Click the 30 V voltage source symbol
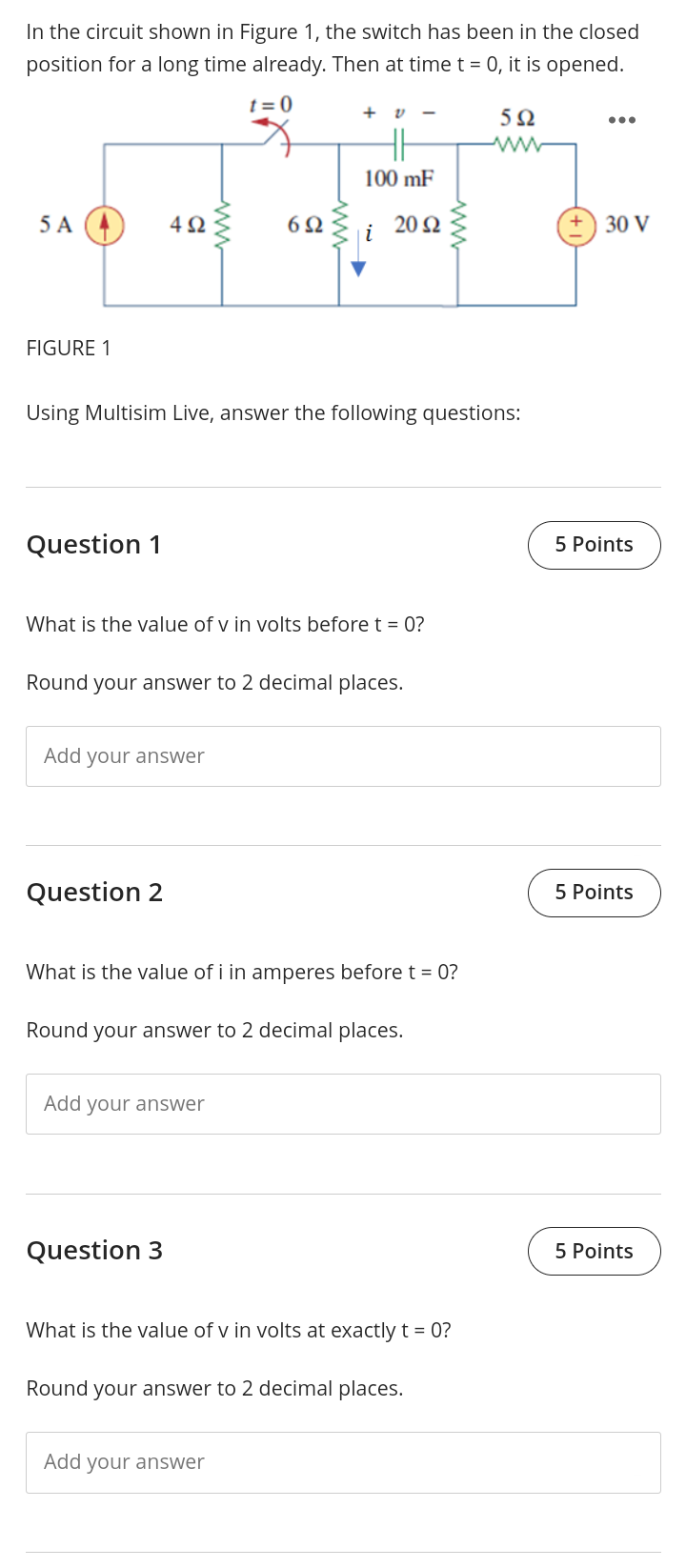686x1568 pixels. click(x=576, y=226)
